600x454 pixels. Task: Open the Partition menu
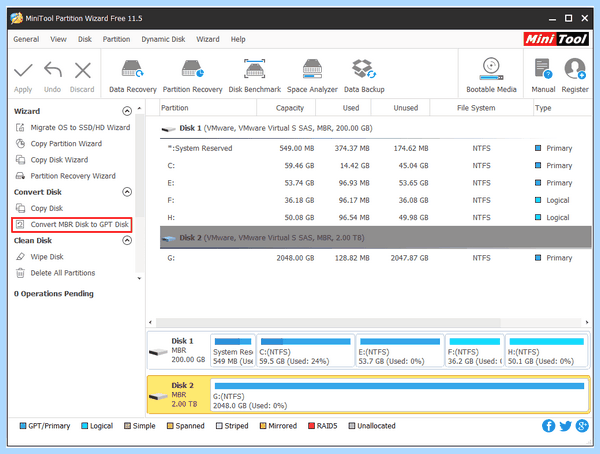(116, 39)
